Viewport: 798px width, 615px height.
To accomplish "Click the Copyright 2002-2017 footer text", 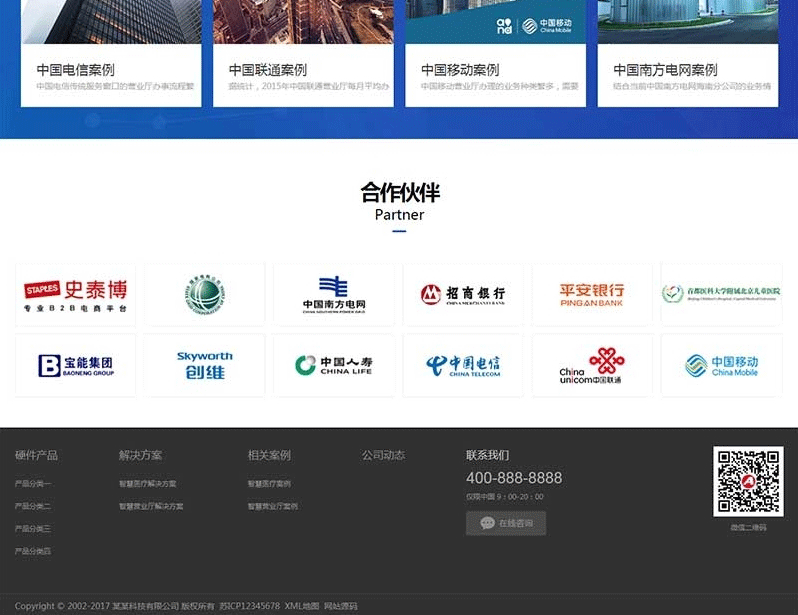I will coord(115,606).
